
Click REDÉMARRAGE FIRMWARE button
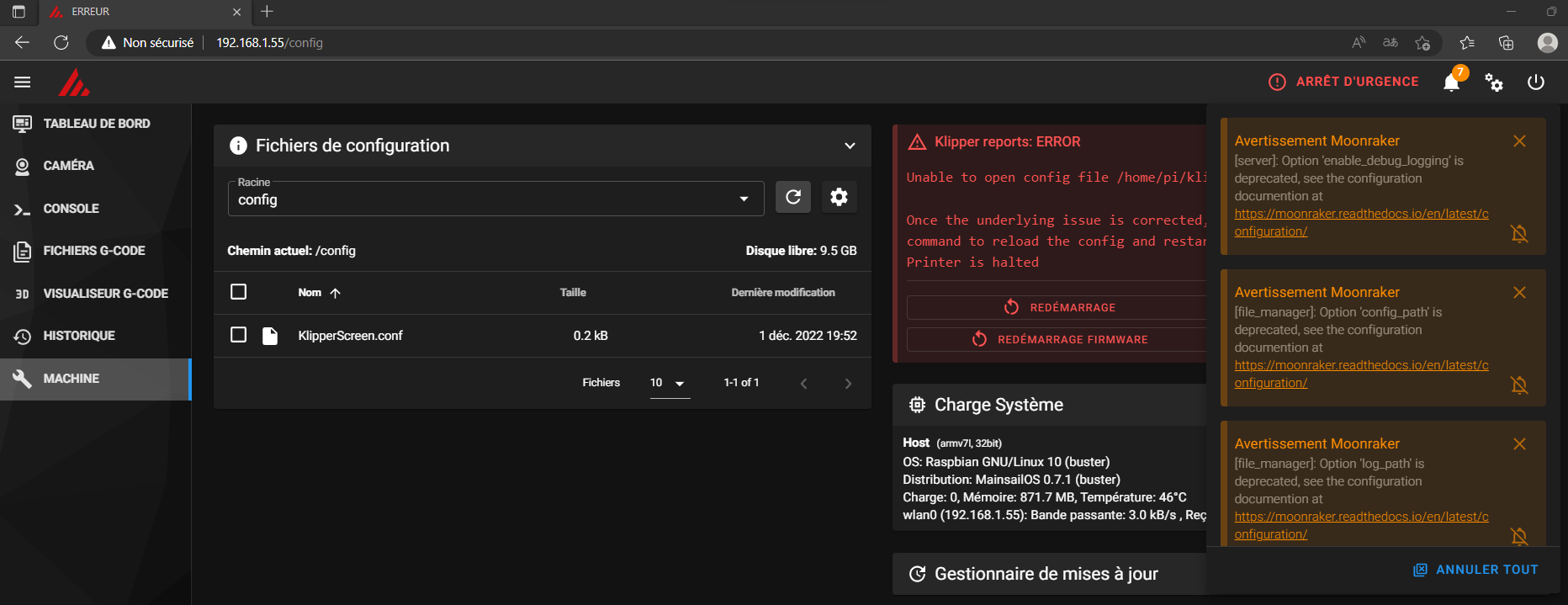pos(1058,339)
